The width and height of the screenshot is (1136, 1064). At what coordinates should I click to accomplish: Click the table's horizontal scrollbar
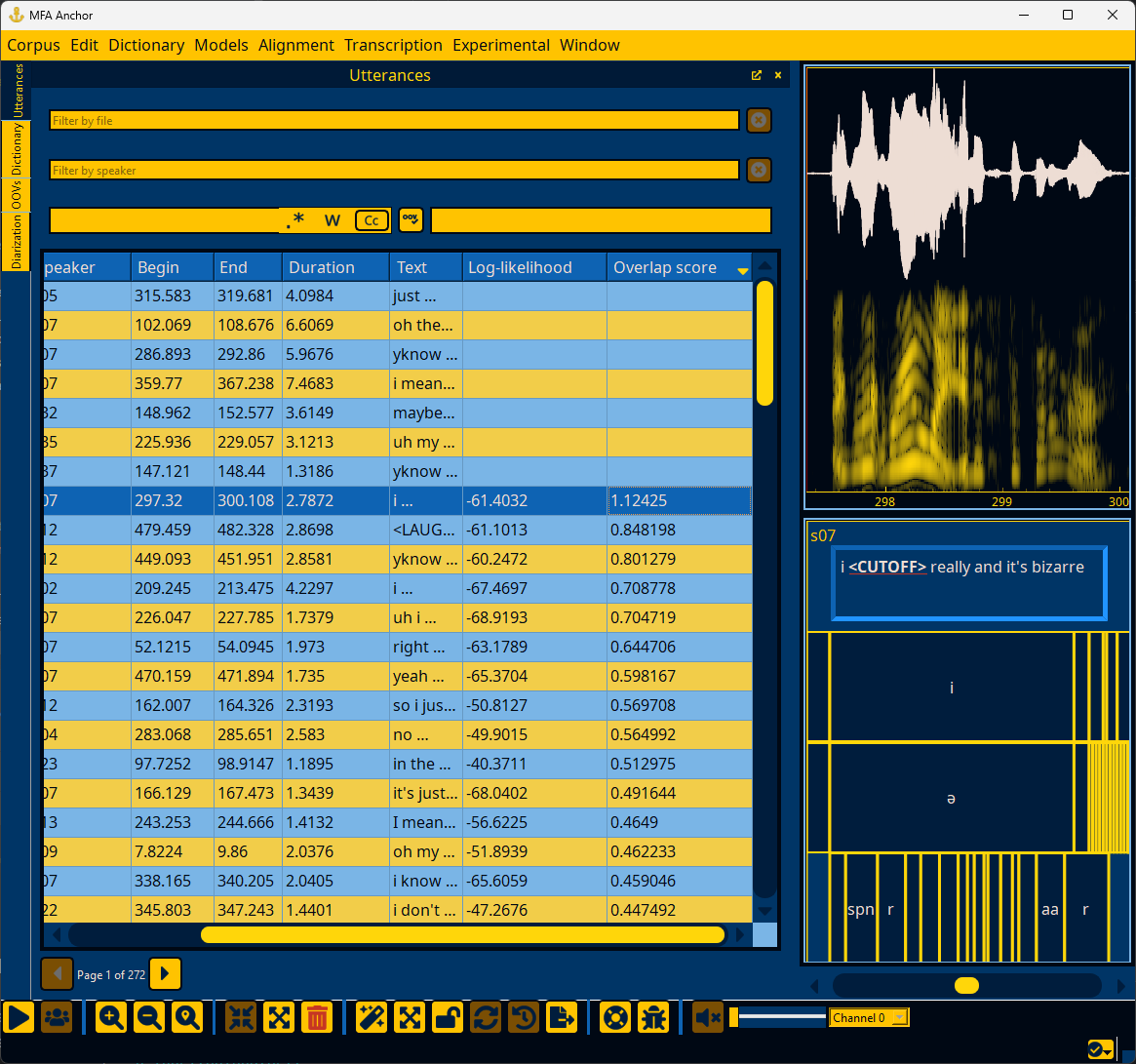point(462,935)
